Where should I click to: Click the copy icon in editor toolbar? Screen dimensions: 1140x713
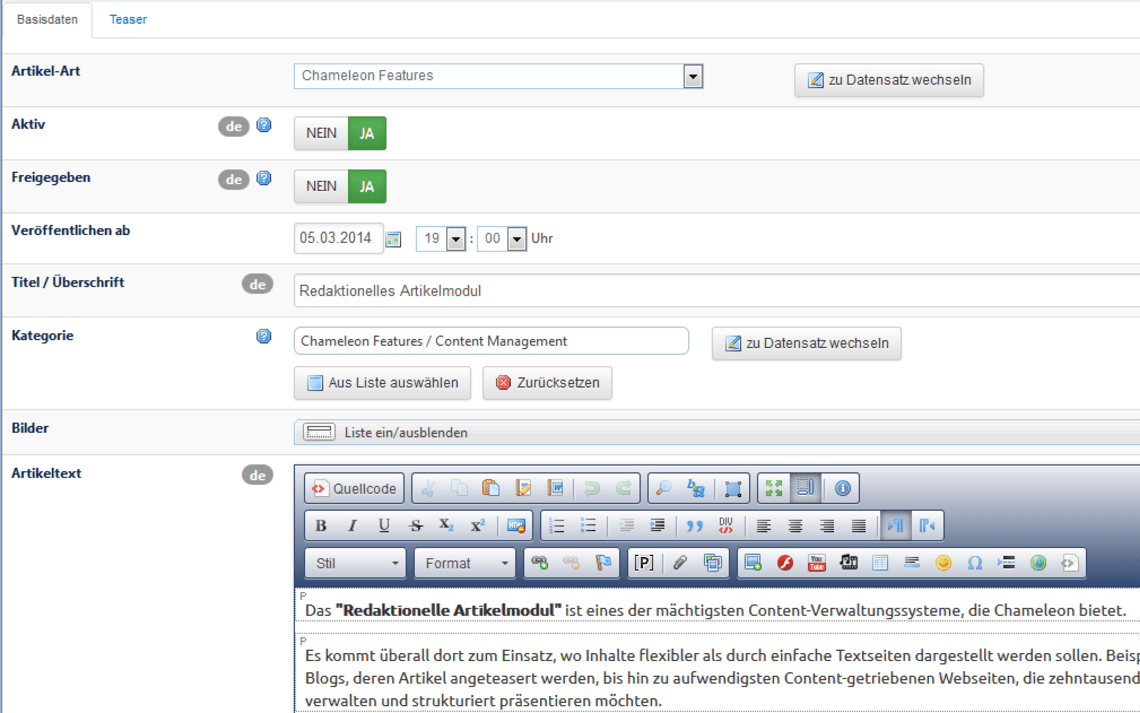(x=459, y=488)
